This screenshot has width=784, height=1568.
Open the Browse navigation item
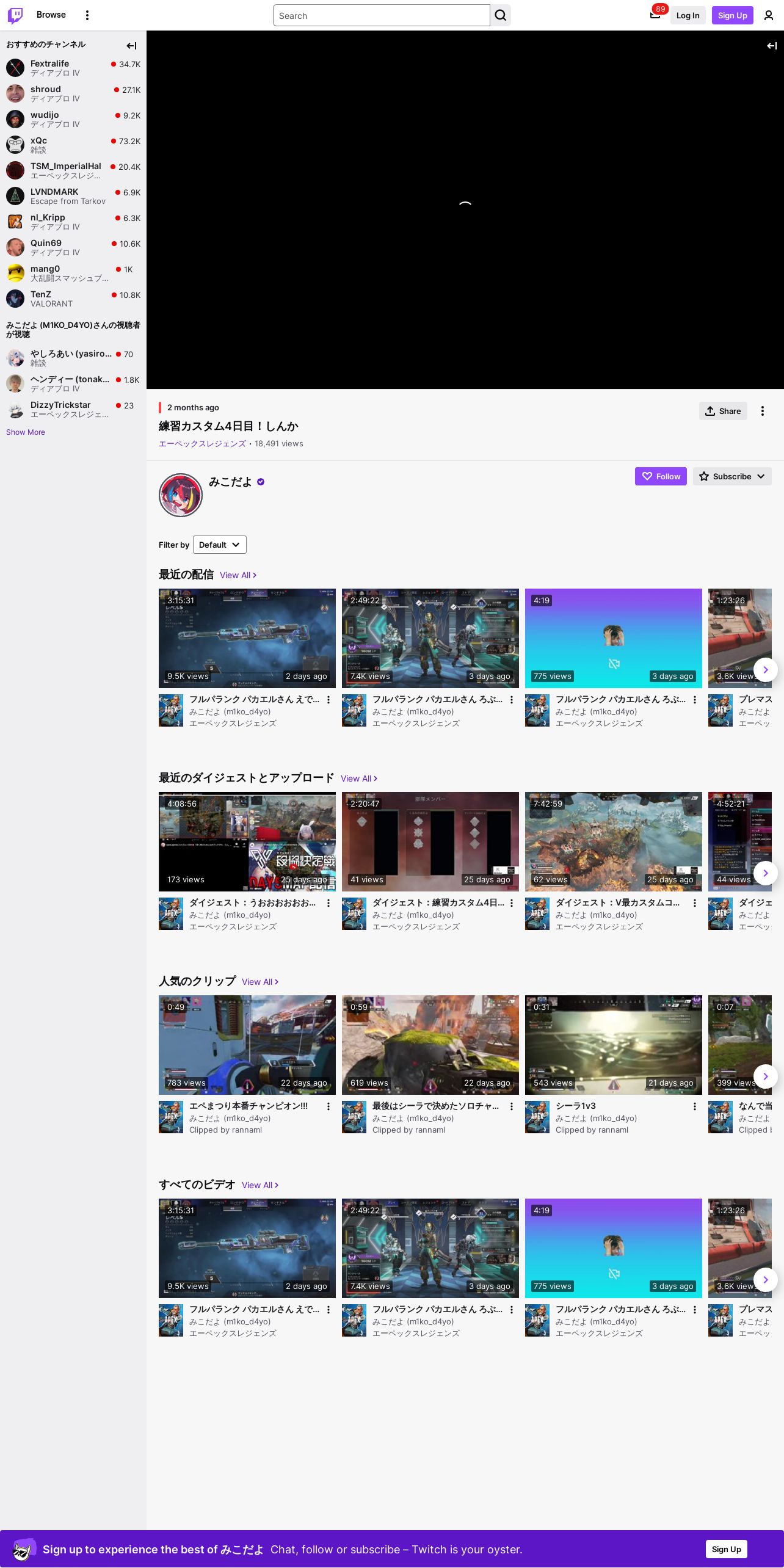[x=51, y=15]
